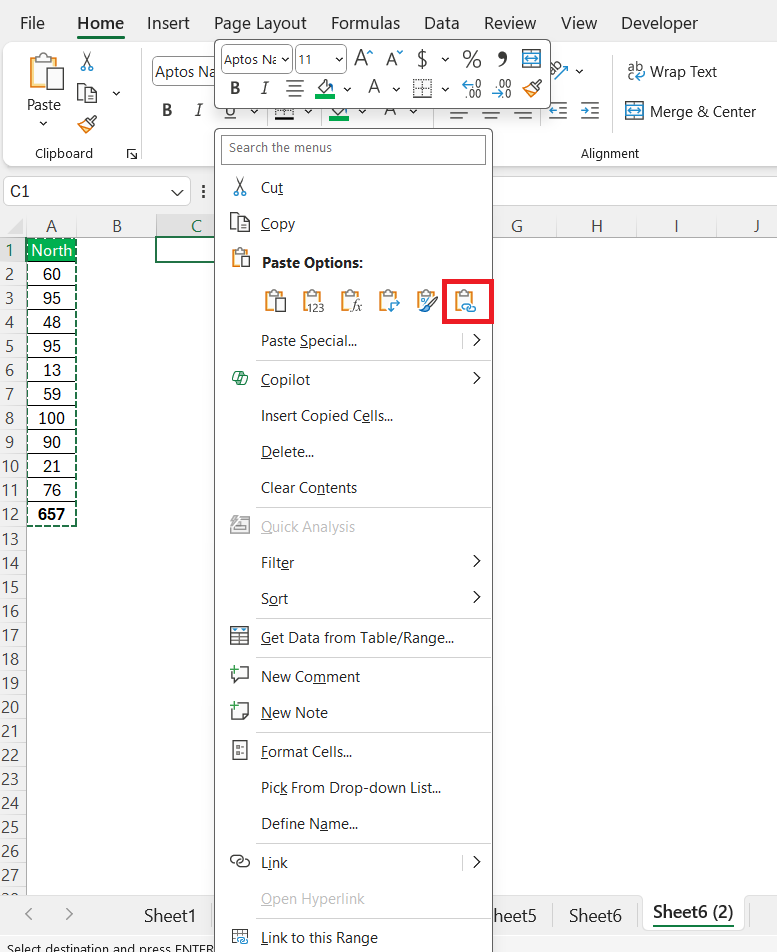Switch to the Sheet6 tab
The height and width of the screenshot is (952, 777).
595,915
